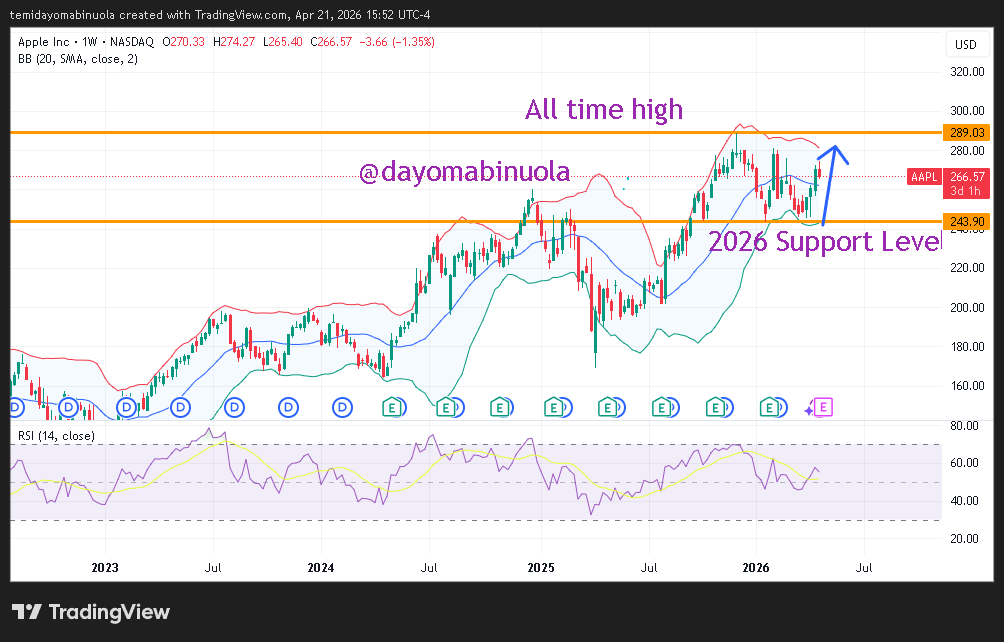Open the dividend marker for November 2023
Image resolution: width=1004 pixels, height=642 pixels.
(289, 407)
